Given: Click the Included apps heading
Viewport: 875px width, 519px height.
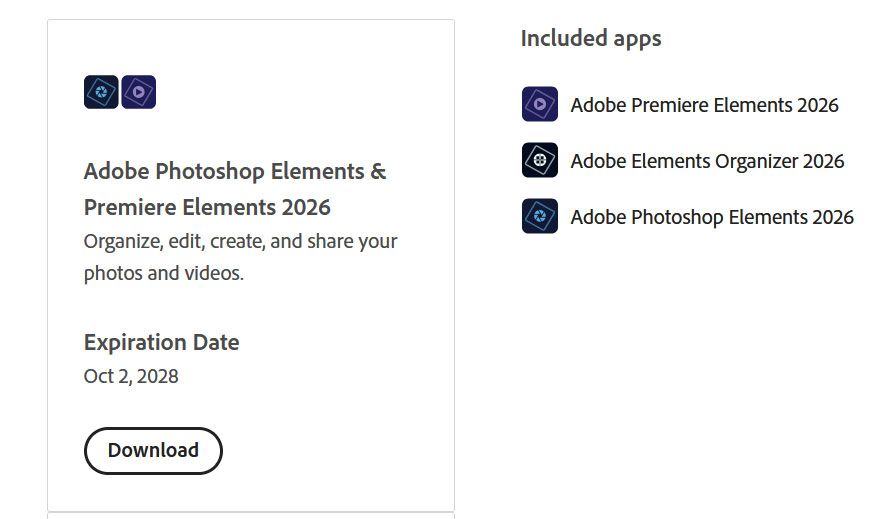Looking at the screenshot, I should tap(591, 38).
